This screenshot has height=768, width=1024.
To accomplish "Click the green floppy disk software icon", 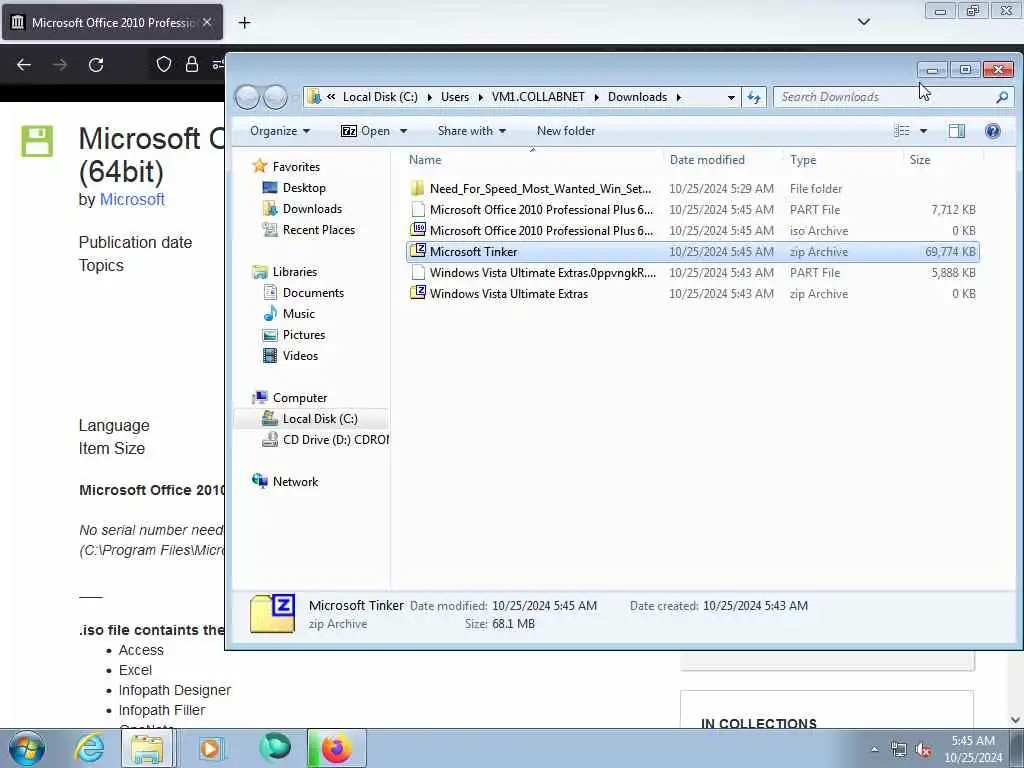I will (37, 141).
